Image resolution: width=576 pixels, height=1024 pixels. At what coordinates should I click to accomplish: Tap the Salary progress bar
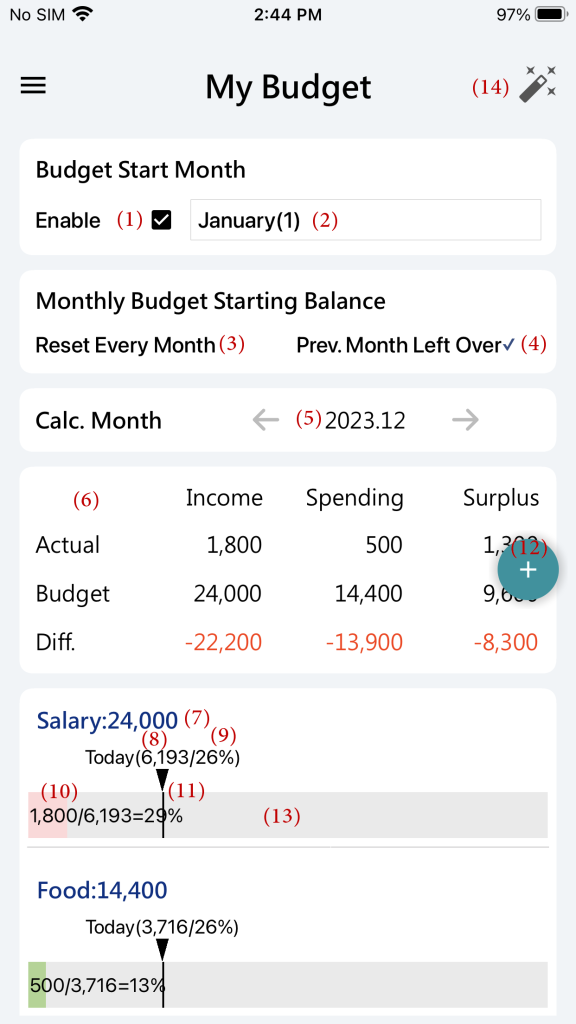tap(287, 815)
